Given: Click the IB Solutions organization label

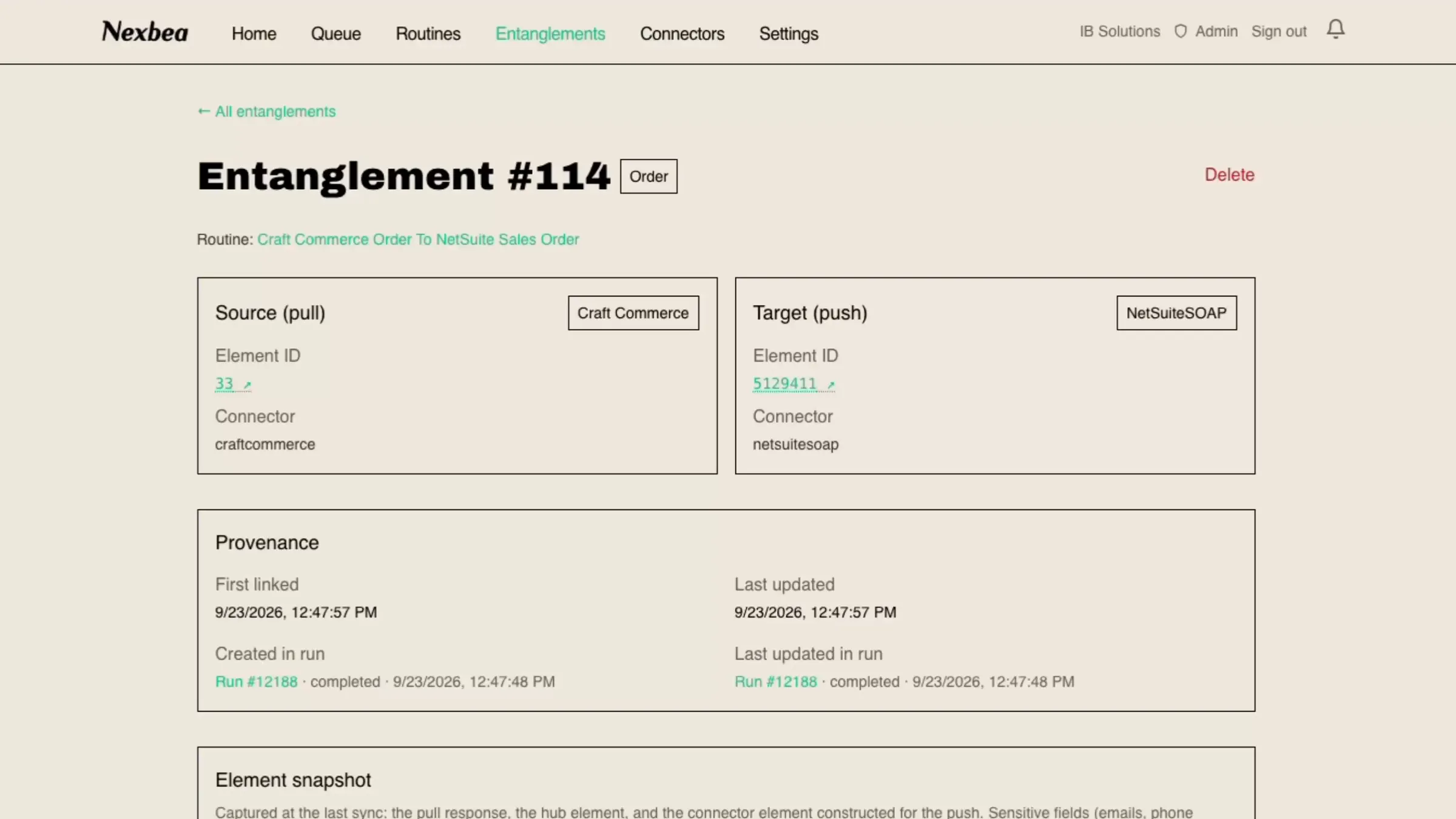Looking at the screenshot, I should click(x=1119, y=32).
